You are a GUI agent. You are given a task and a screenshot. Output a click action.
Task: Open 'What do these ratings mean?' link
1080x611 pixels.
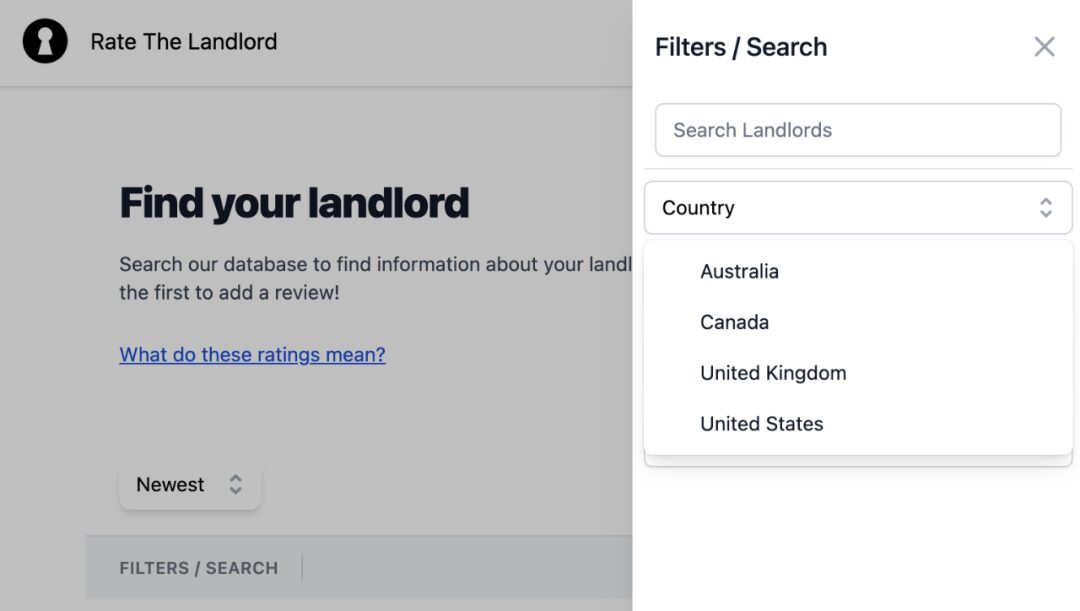(252, 355)
